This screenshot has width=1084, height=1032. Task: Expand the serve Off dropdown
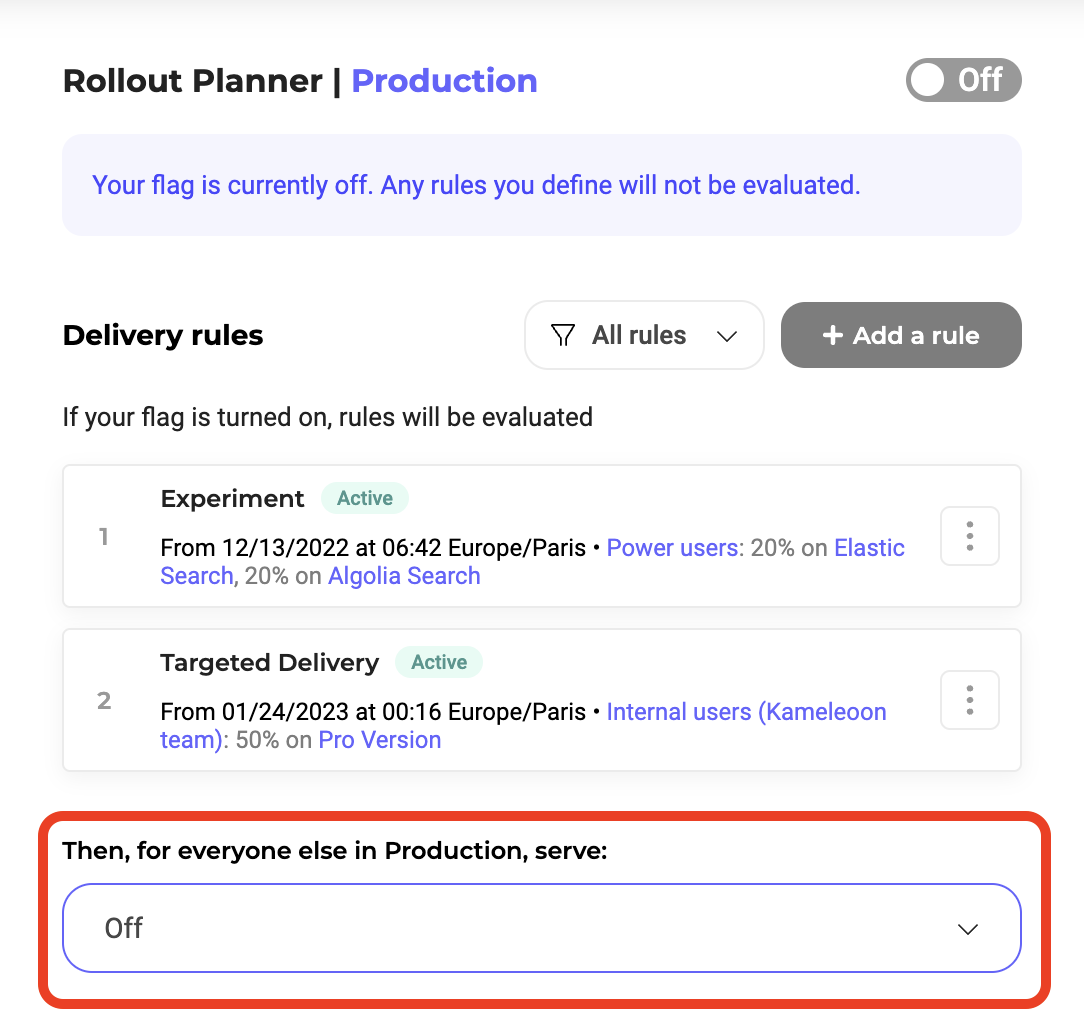(x=541, y=928)
